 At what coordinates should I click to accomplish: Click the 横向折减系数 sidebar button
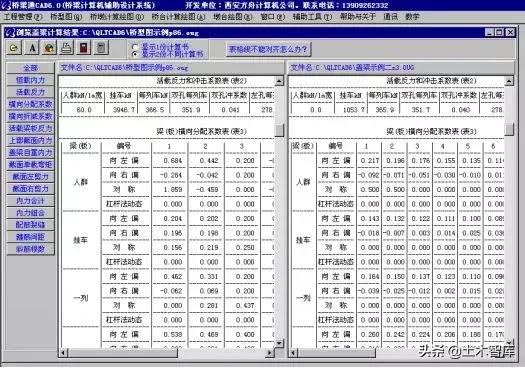click(30, 116)
